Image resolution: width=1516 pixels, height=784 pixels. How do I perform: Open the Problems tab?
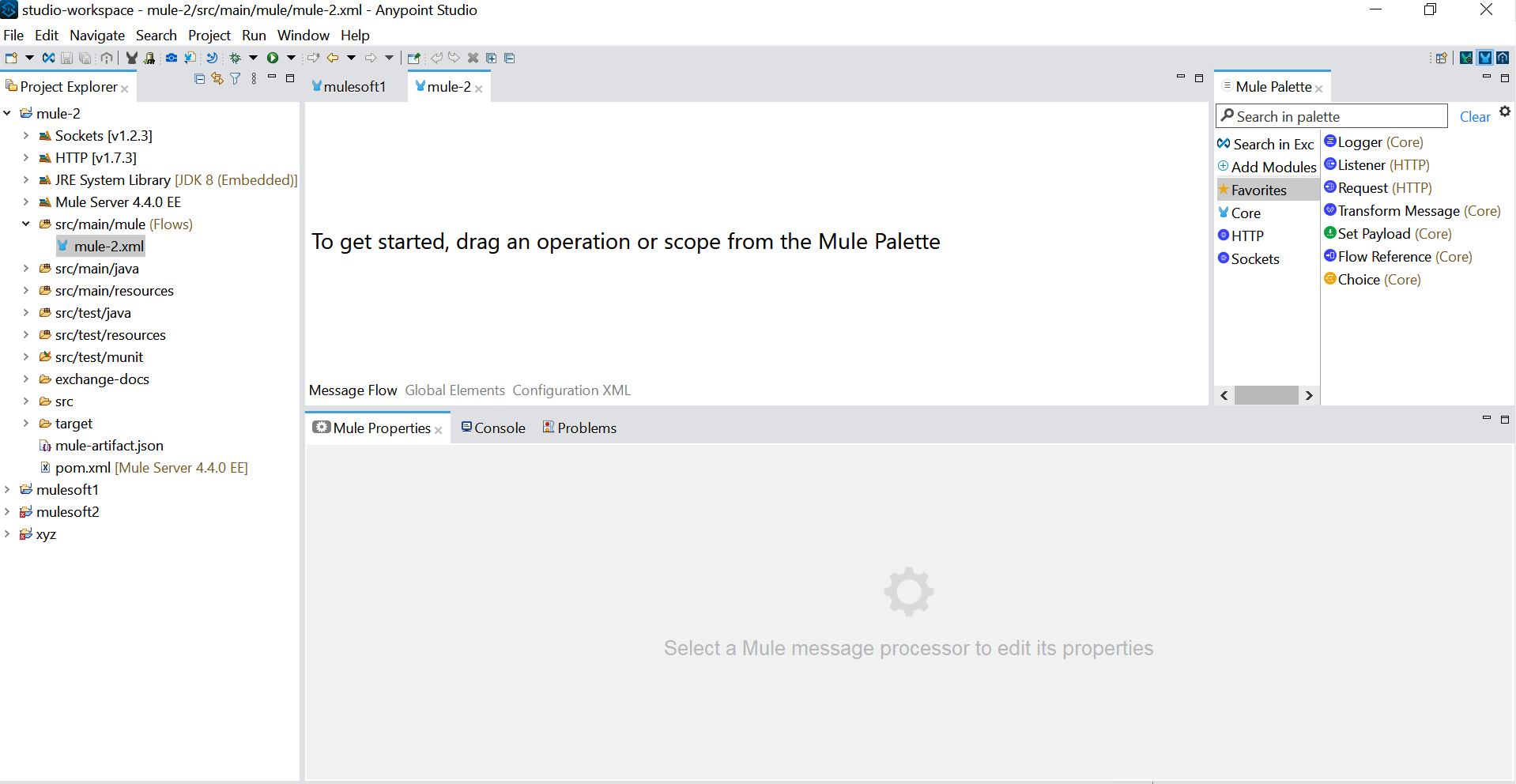pos(579,428)
